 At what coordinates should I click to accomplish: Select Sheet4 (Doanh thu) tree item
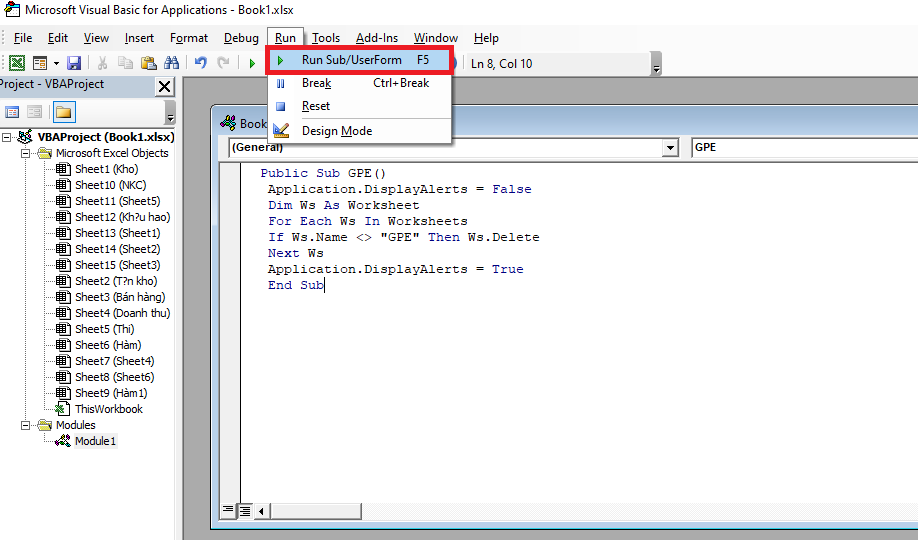coord(122,313)
